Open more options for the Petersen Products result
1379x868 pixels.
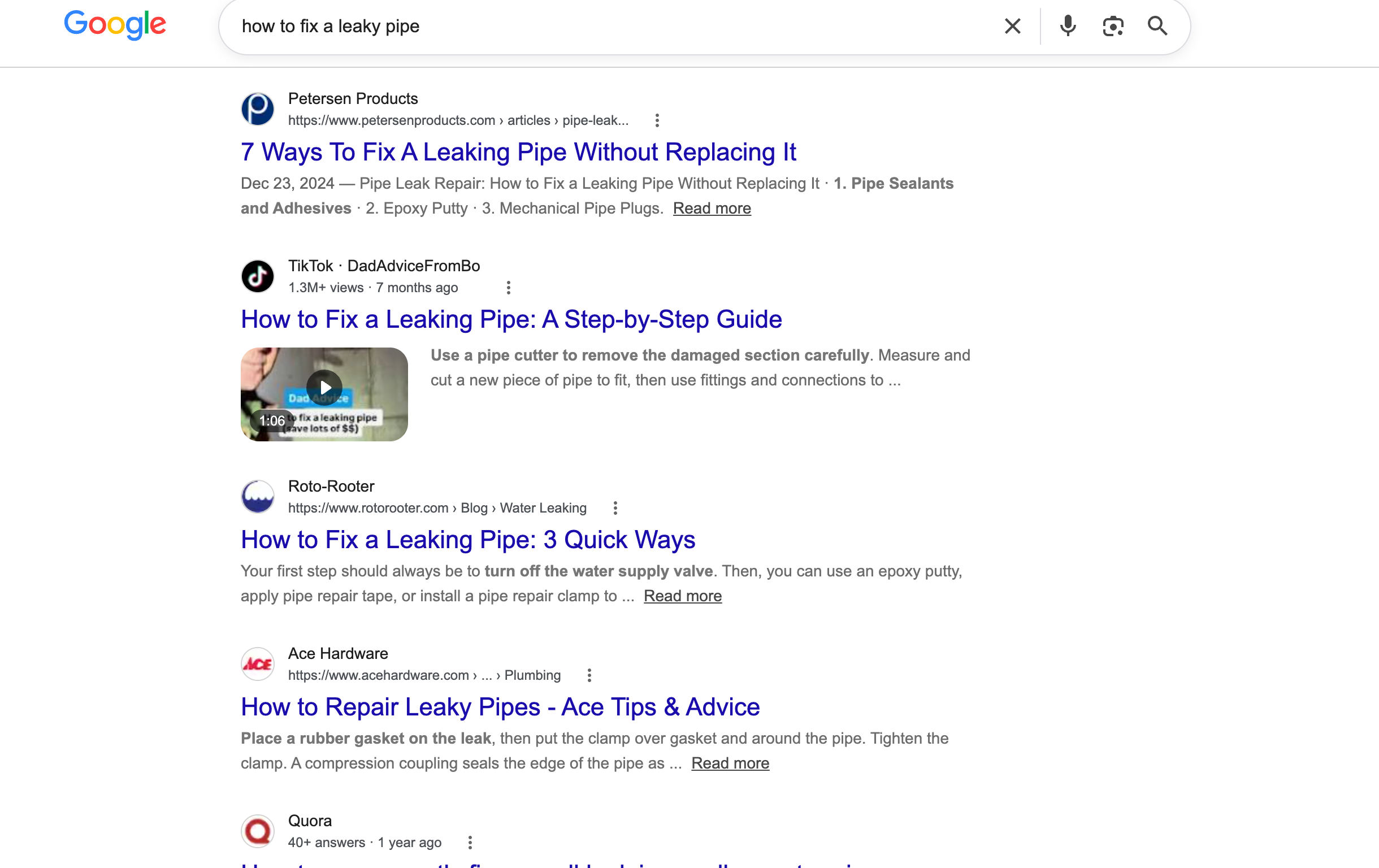tap(657, 120)
